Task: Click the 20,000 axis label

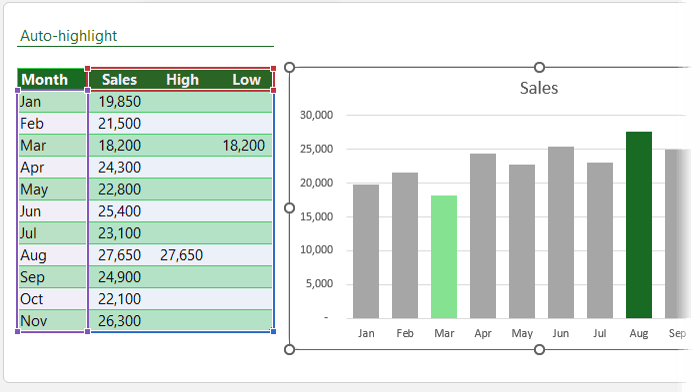Action: coord(317,183)
